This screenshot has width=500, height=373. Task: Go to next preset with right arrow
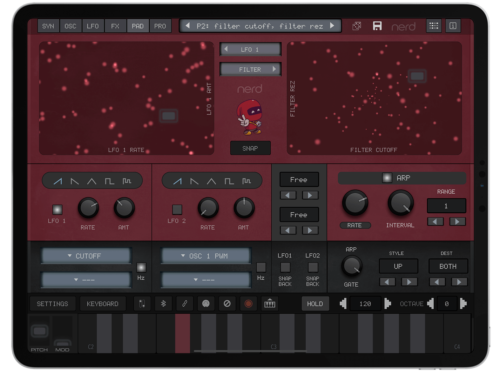[x=332, y=26]
